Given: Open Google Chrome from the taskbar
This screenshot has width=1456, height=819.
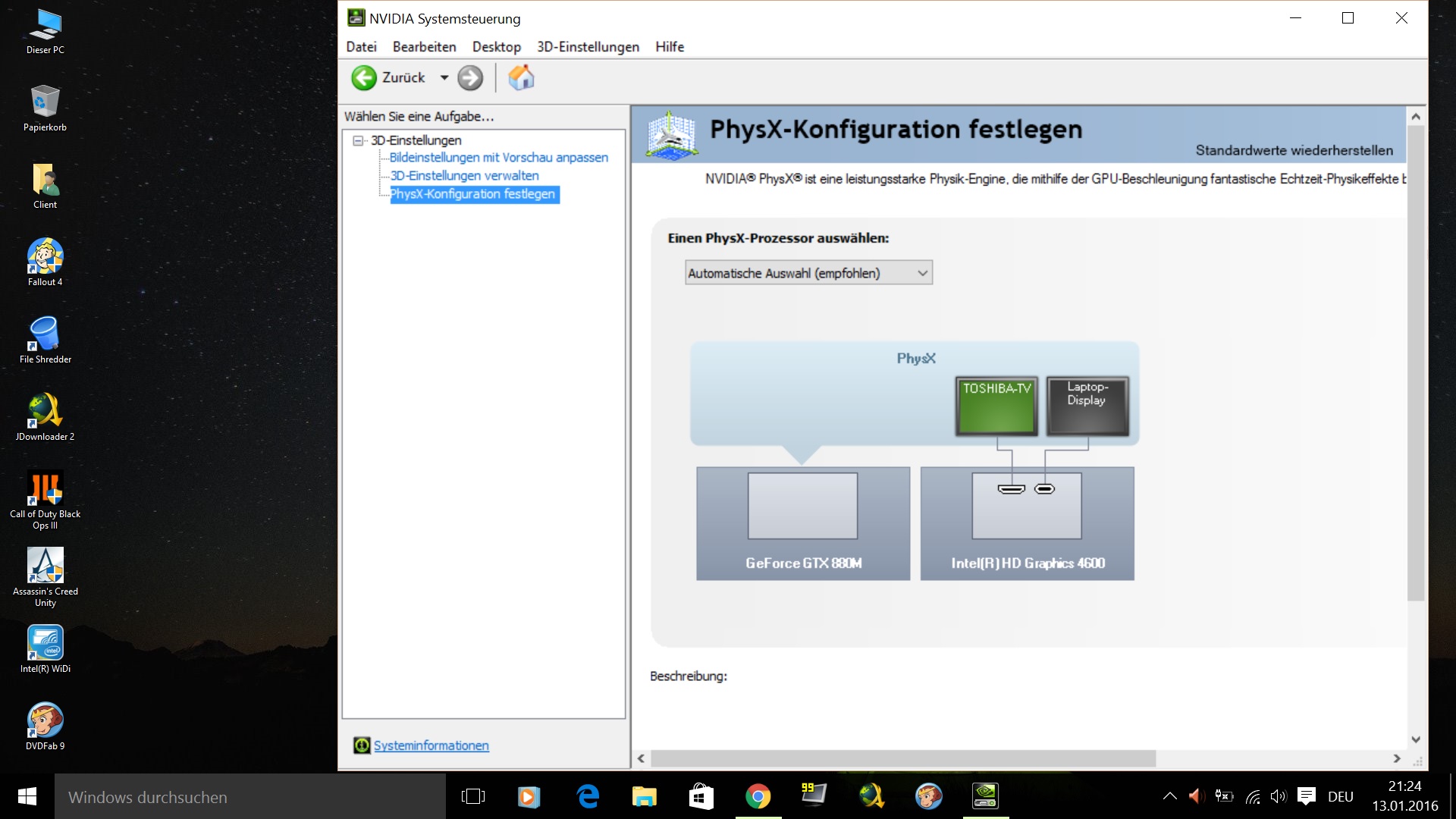Looking at the screenshot, I should (758, 796).
